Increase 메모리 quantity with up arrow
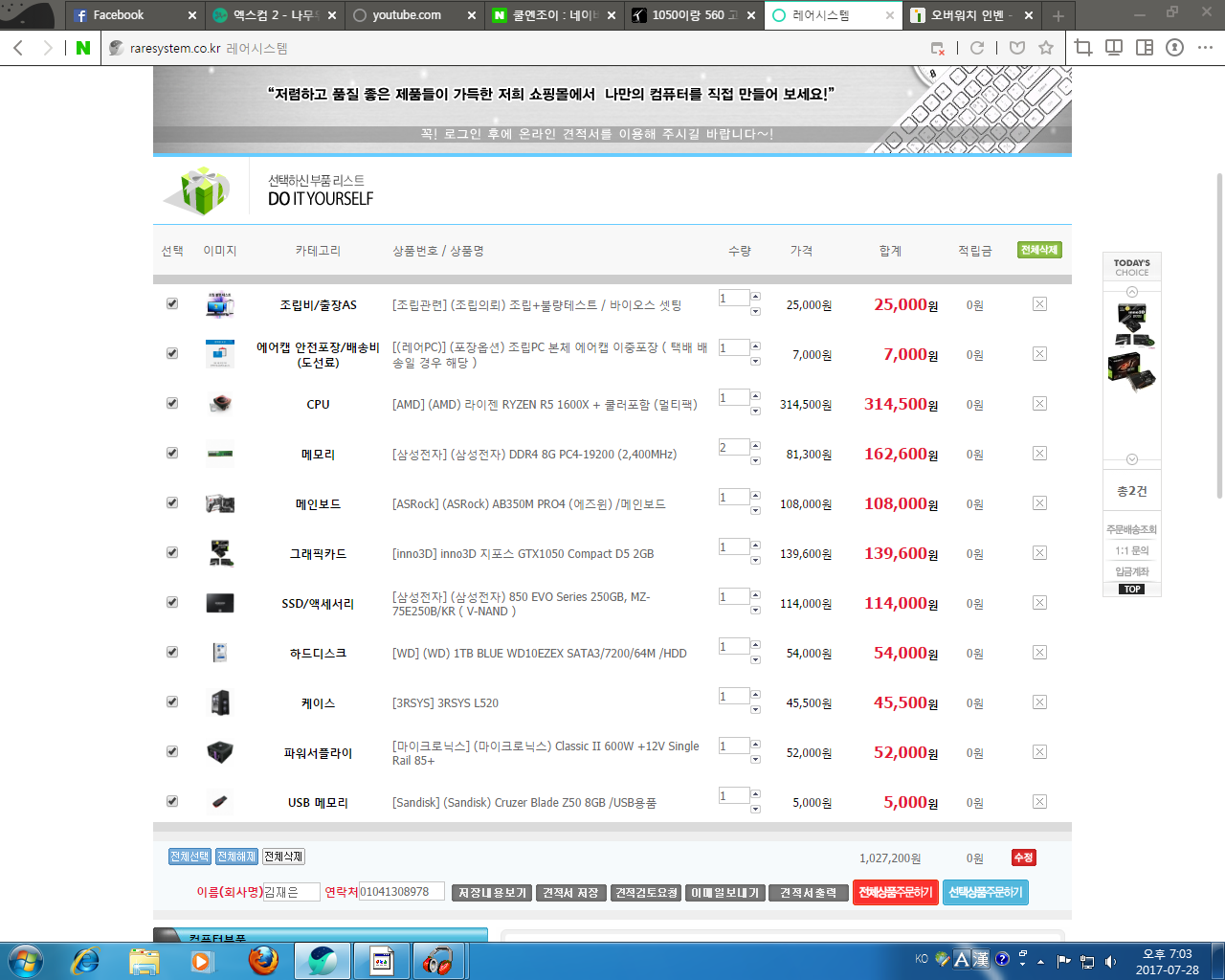The width and height of the screenshot is (1225, 980). 755,446
